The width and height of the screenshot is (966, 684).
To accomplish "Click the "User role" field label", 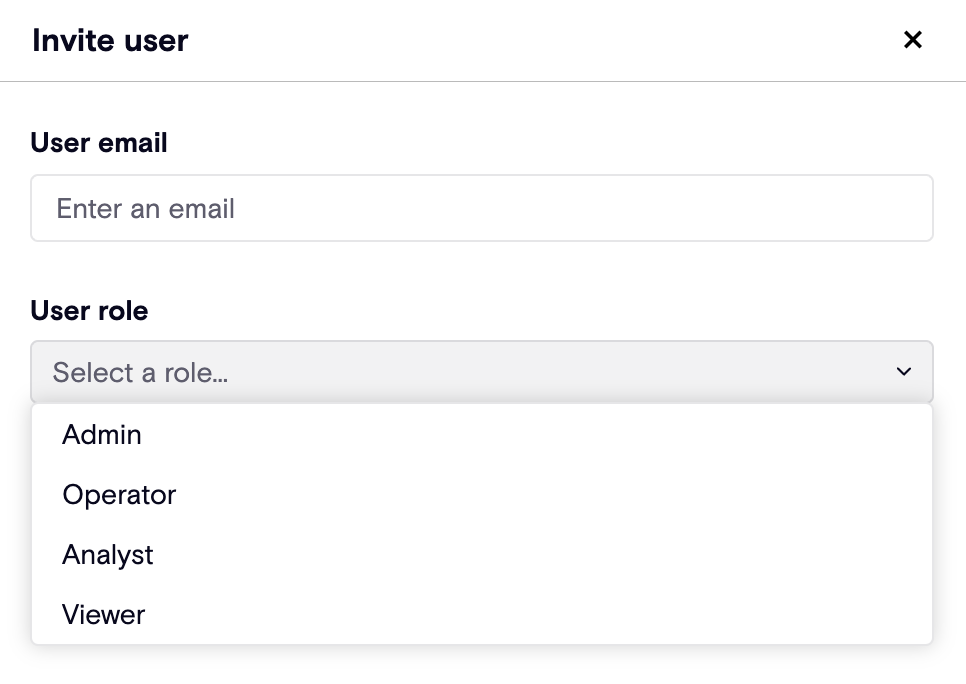I will tap(89, 311).
